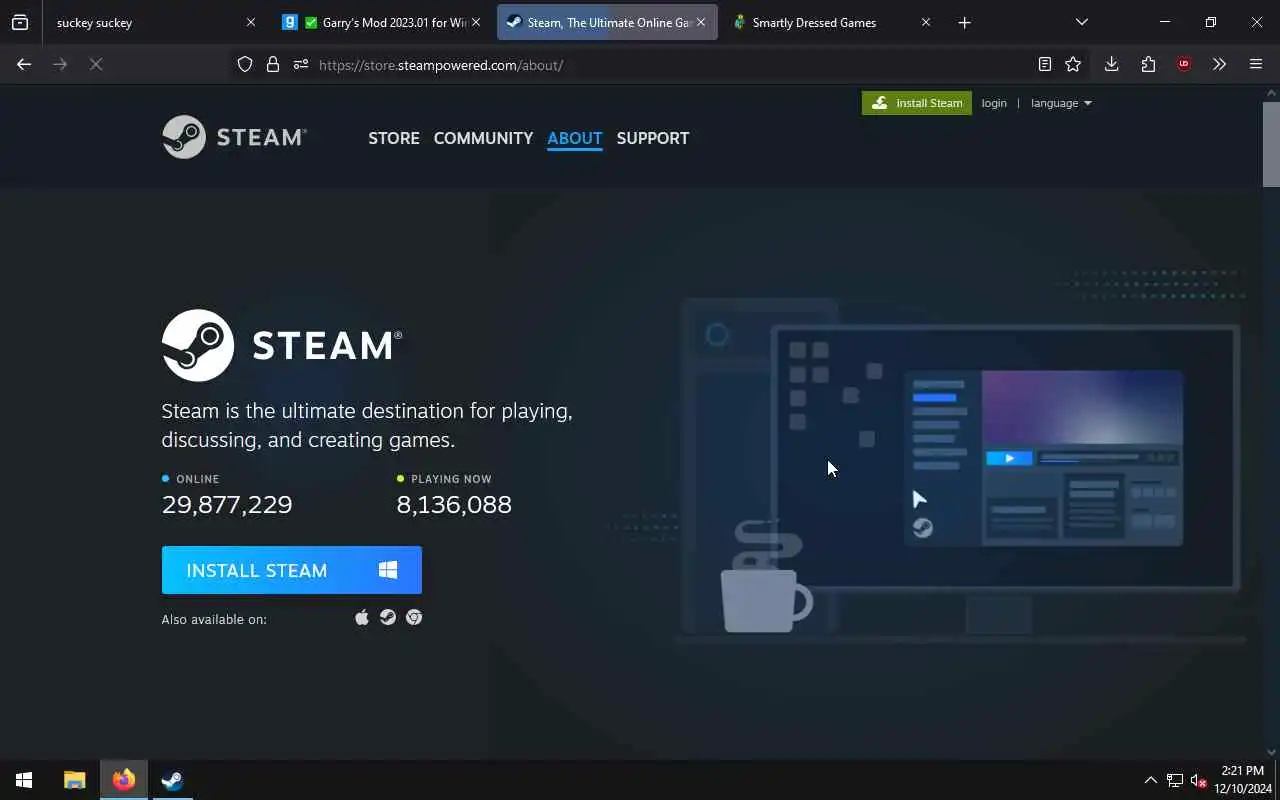Close the Garry's Mod tab
1280x800 pixels.
click(476, 22)
